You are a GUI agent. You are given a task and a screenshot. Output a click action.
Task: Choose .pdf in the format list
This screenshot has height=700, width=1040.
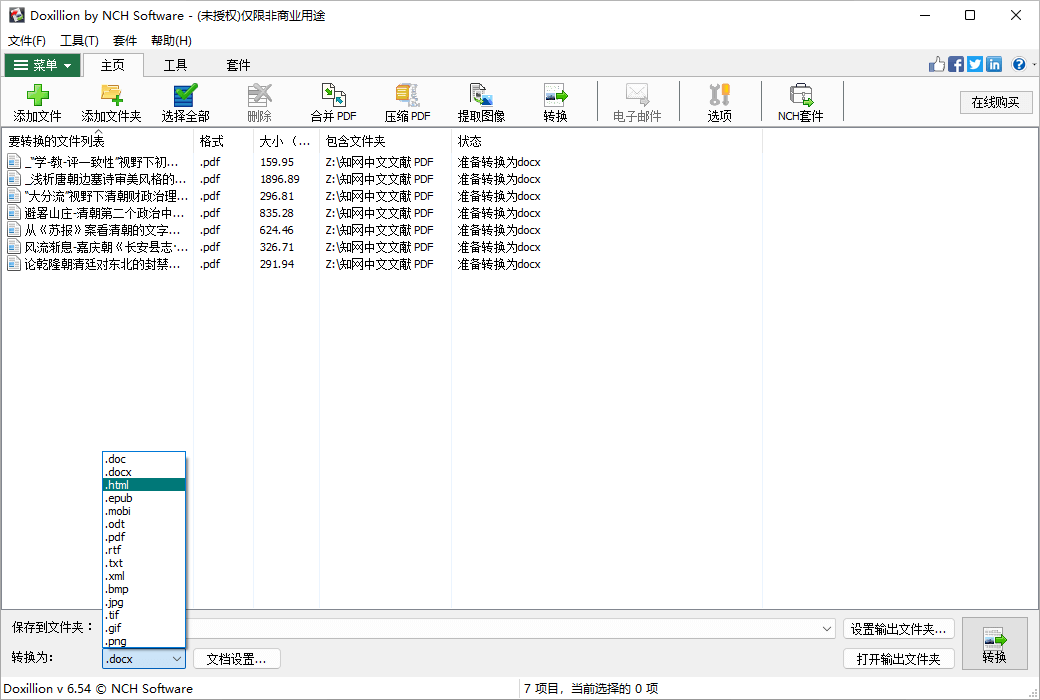144,537
